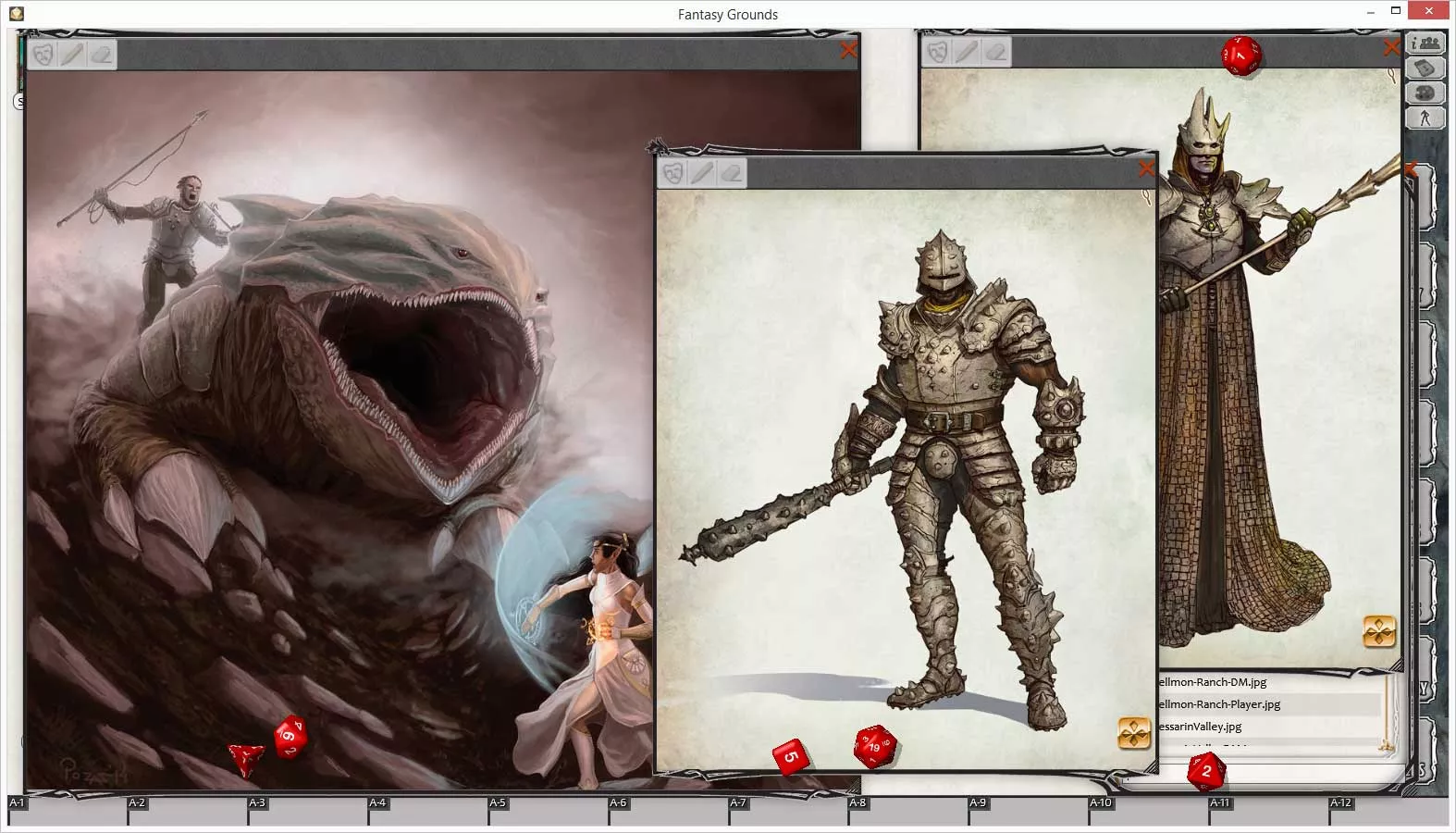Toggle the mask tool in the monster image window
Image resolution: width=1456 pixels, height=833 pixels.
pyautogui.click(x=43, y=55)
